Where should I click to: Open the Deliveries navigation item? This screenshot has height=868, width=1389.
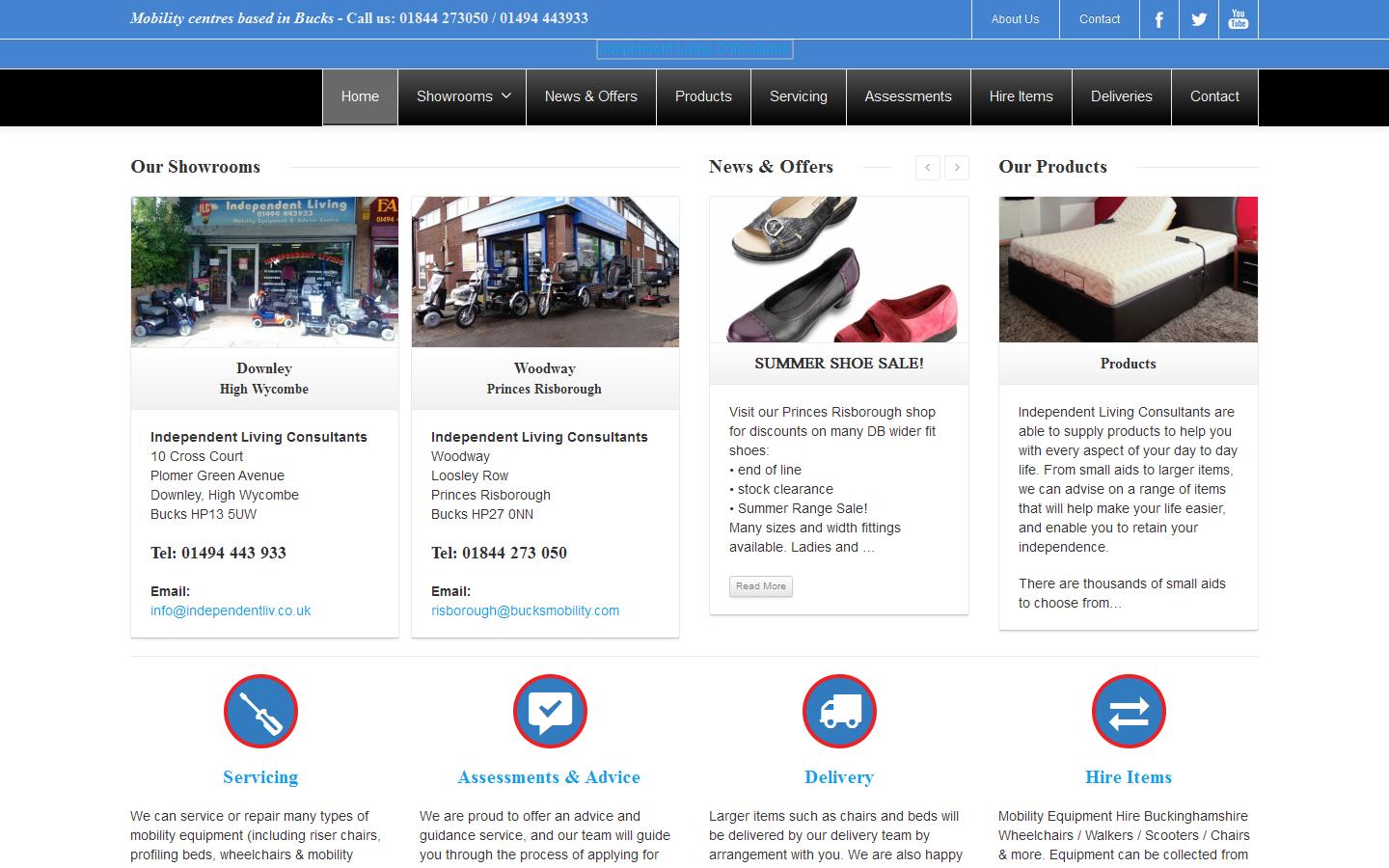(1121, 96)
